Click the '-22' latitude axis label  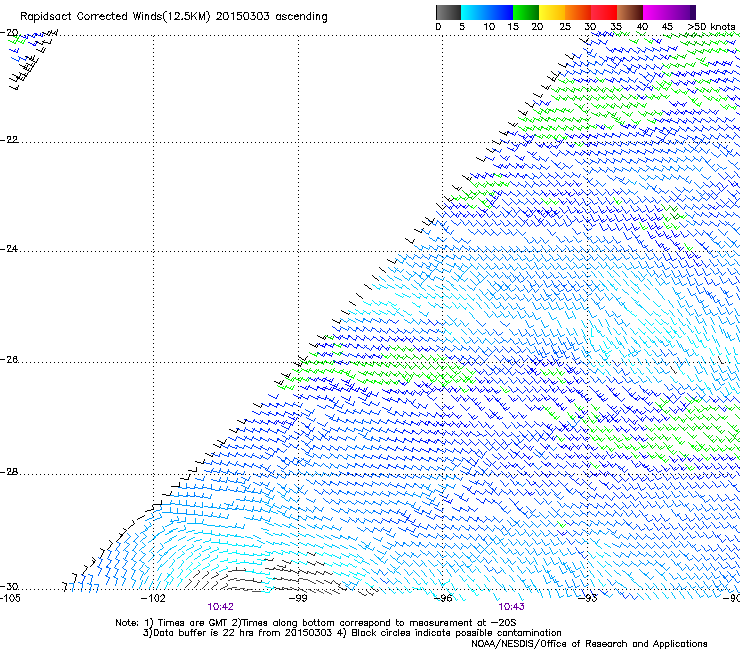click(9, 140)
